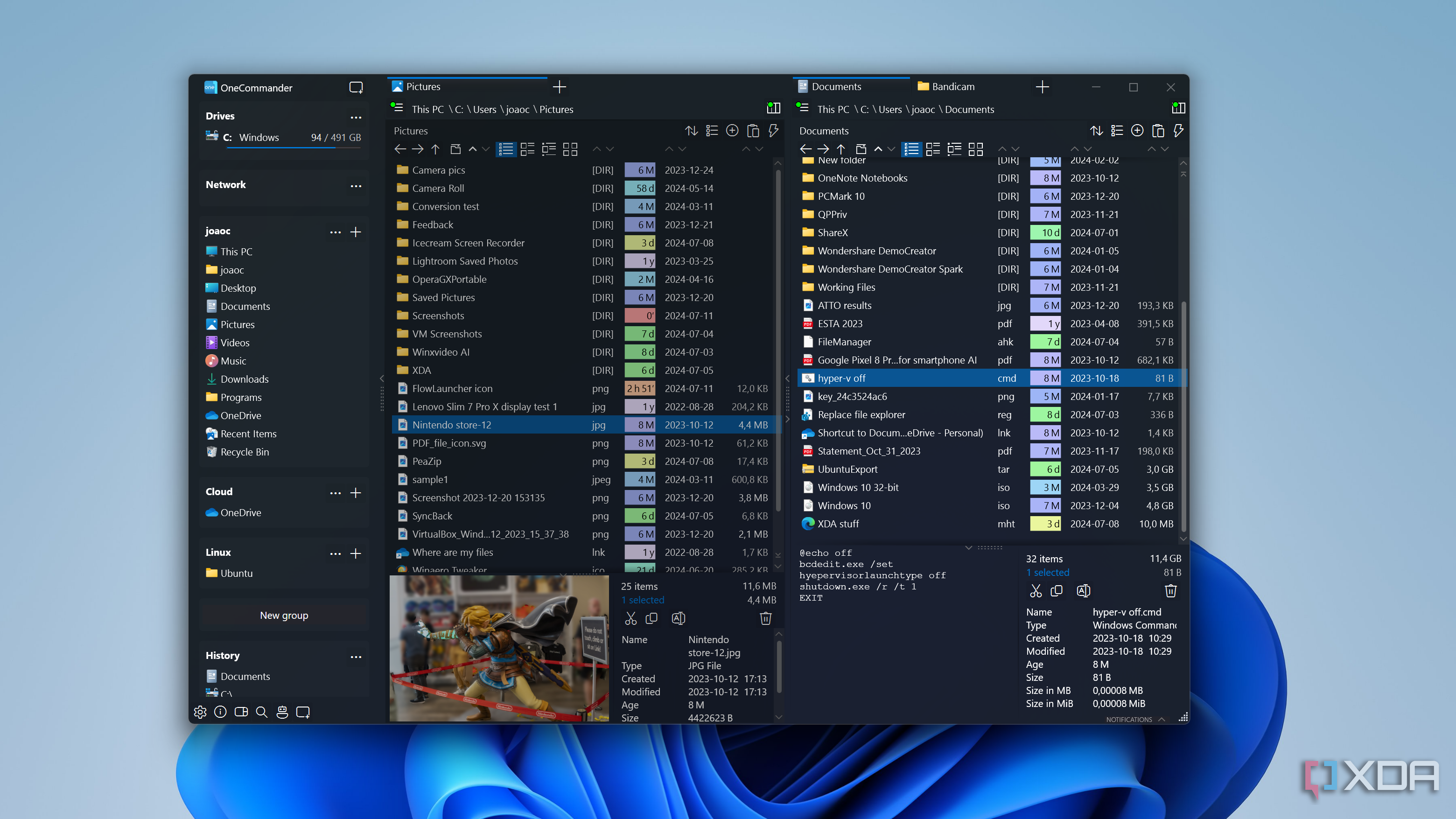
Task: Switch Documents pane to details list view
Action: point(911,149)
